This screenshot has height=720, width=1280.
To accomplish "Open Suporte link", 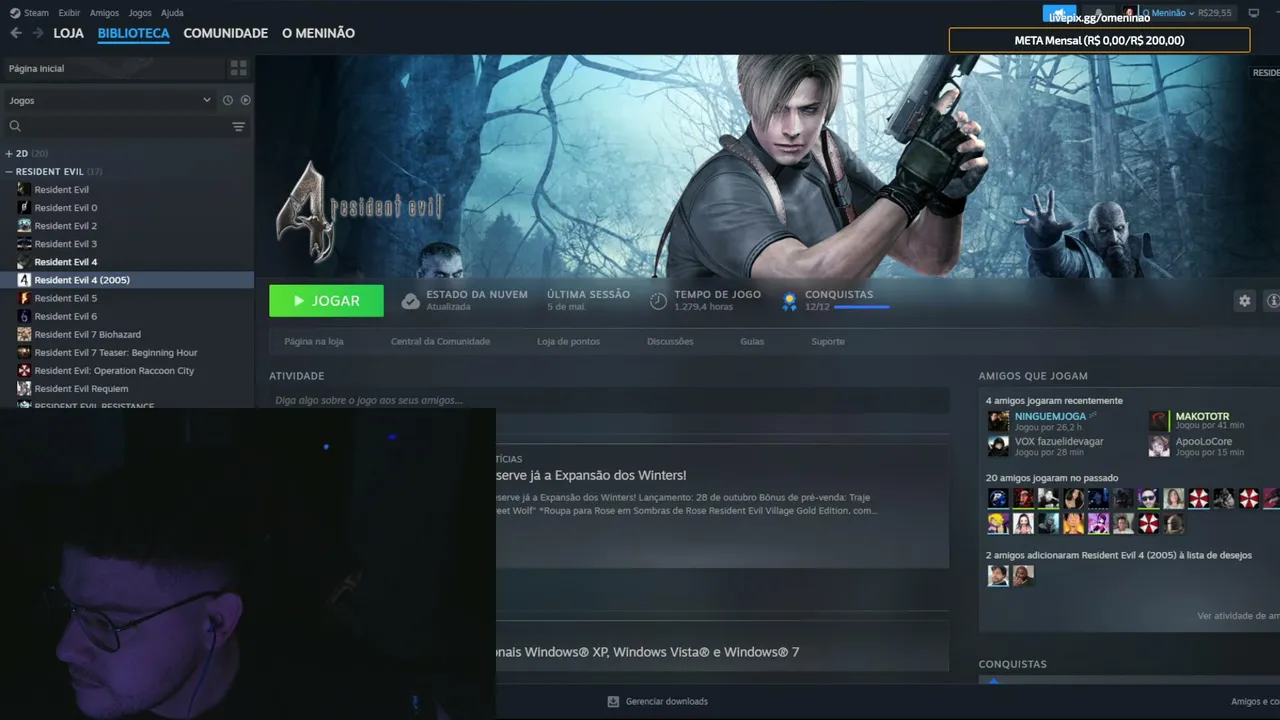I will 828,341.
